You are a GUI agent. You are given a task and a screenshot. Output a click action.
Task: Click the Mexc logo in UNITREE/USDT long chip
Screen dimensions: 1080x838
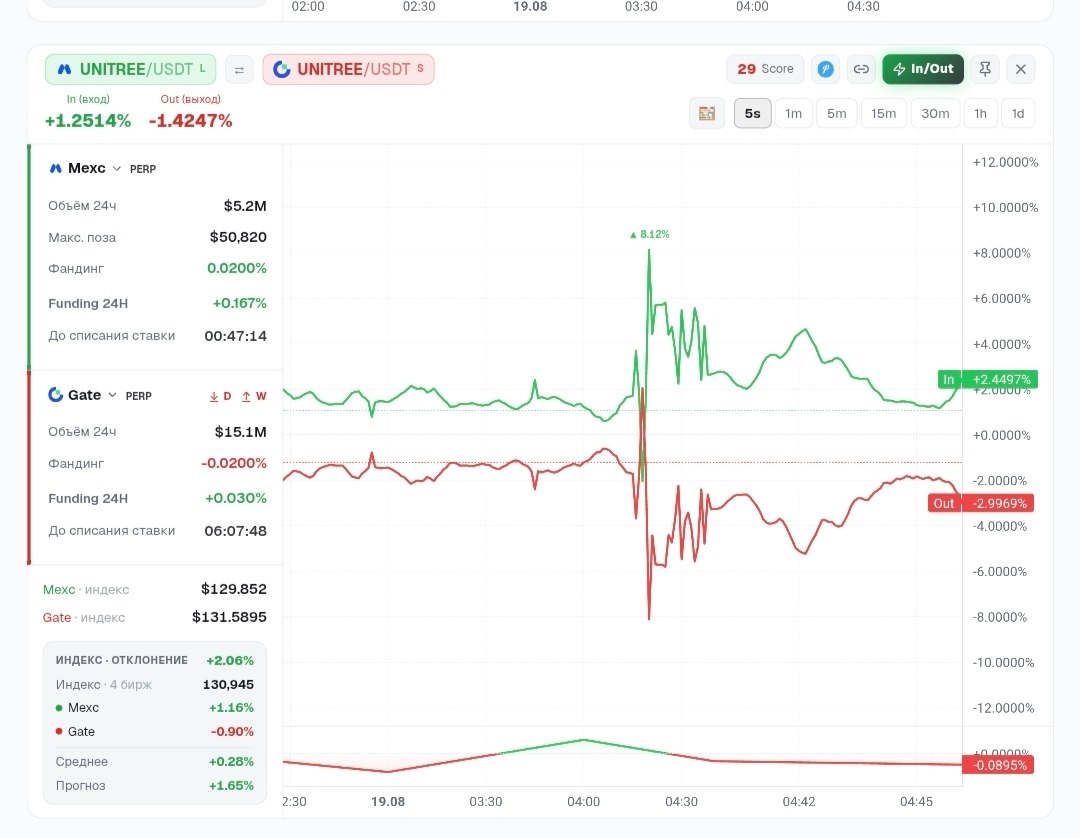64,69
